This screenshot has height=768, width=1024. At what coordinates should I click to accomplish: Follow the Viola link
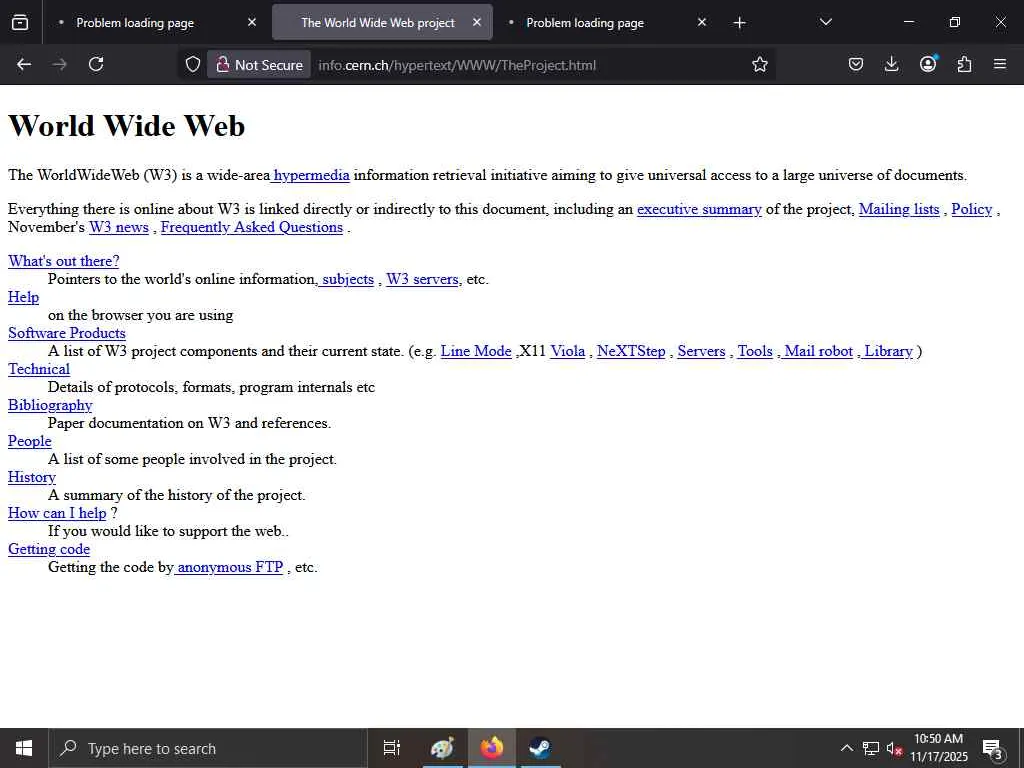coord(568,351)
